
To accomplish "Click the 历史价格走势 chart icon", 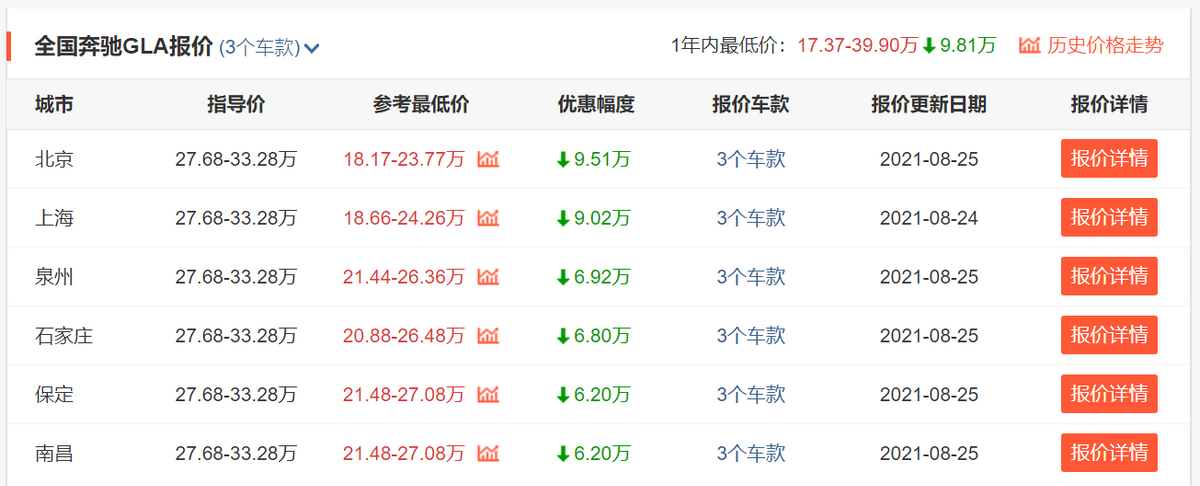I will pyautogui.click(x=1030, y=45).
